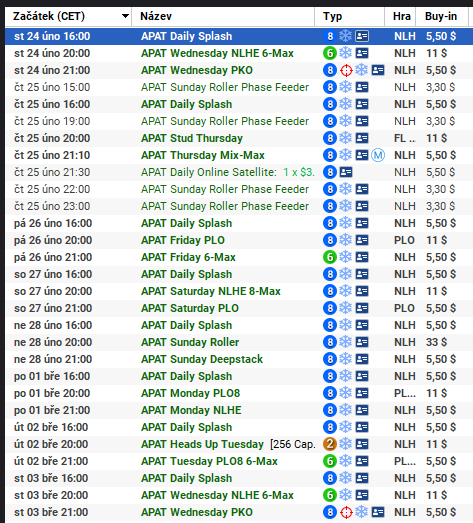Viewport: 473px width, 523px height.
Task: Select the APAT Sunday Deepstack tournament
Action: [x=239, y=359]
